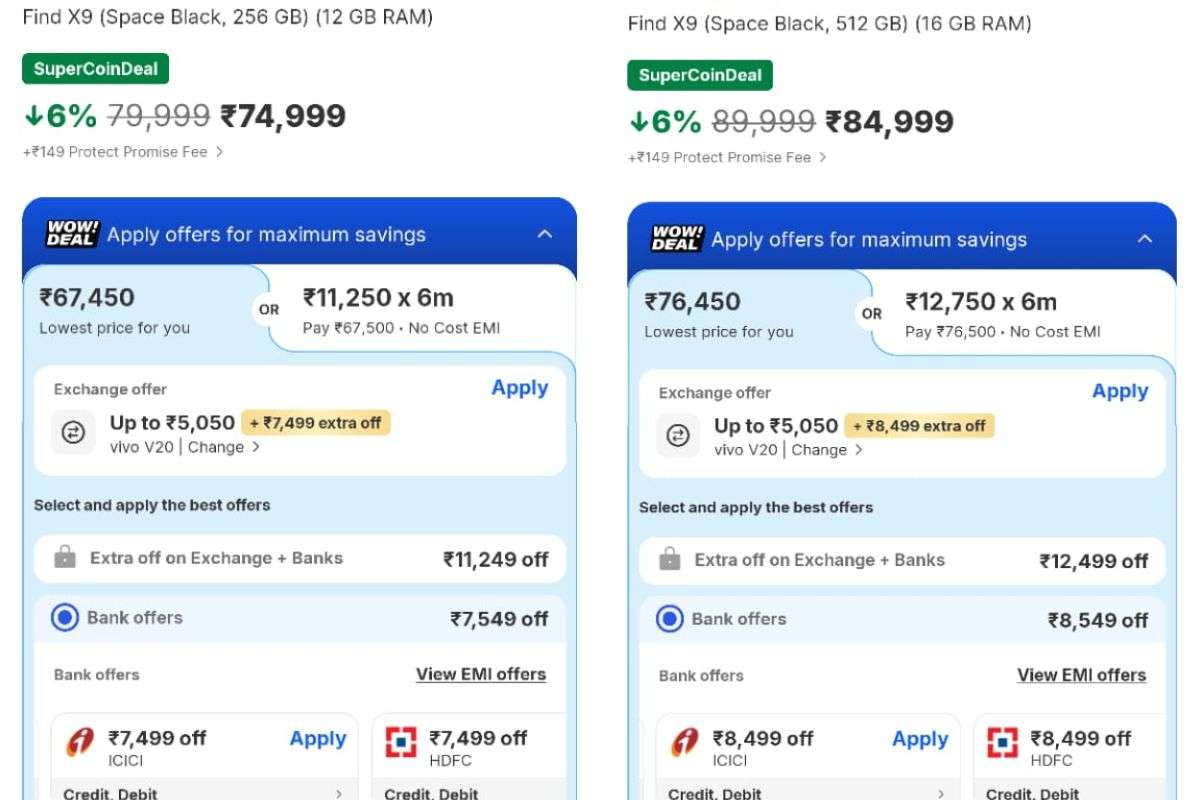Select the Bank offers radio button on the 256GB card
The image size is (1200, 800).
coord(63,618)
